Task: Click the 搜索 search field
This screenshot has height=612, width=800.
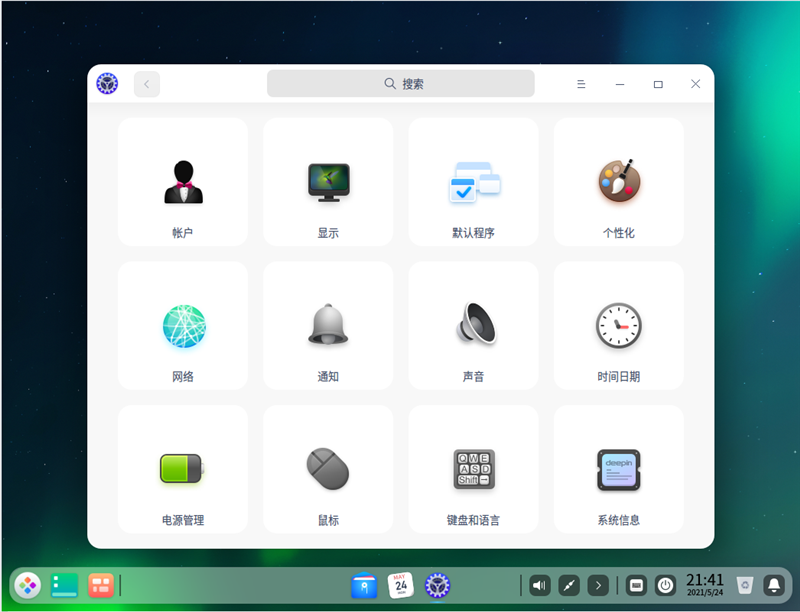Action: [401, 84]
